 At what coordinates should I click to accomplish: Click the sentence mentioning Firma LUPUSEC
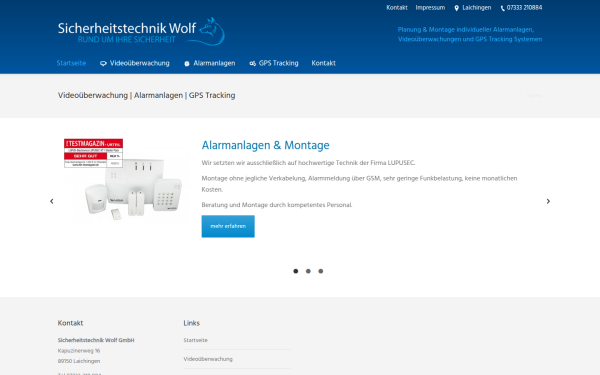[308, 163]
